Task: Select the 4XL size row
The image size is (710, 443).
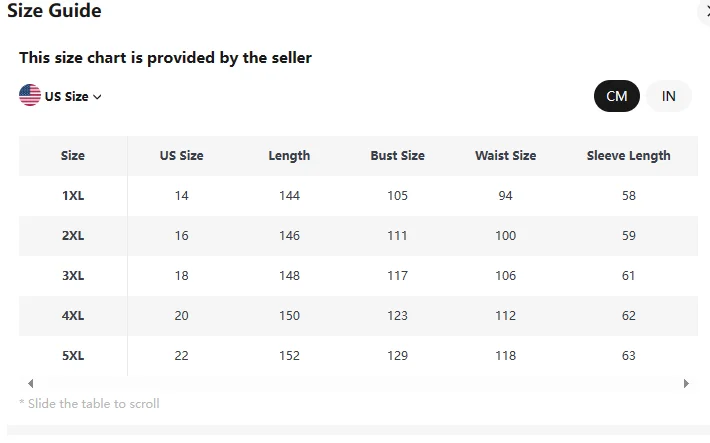Action: point(73,316)
